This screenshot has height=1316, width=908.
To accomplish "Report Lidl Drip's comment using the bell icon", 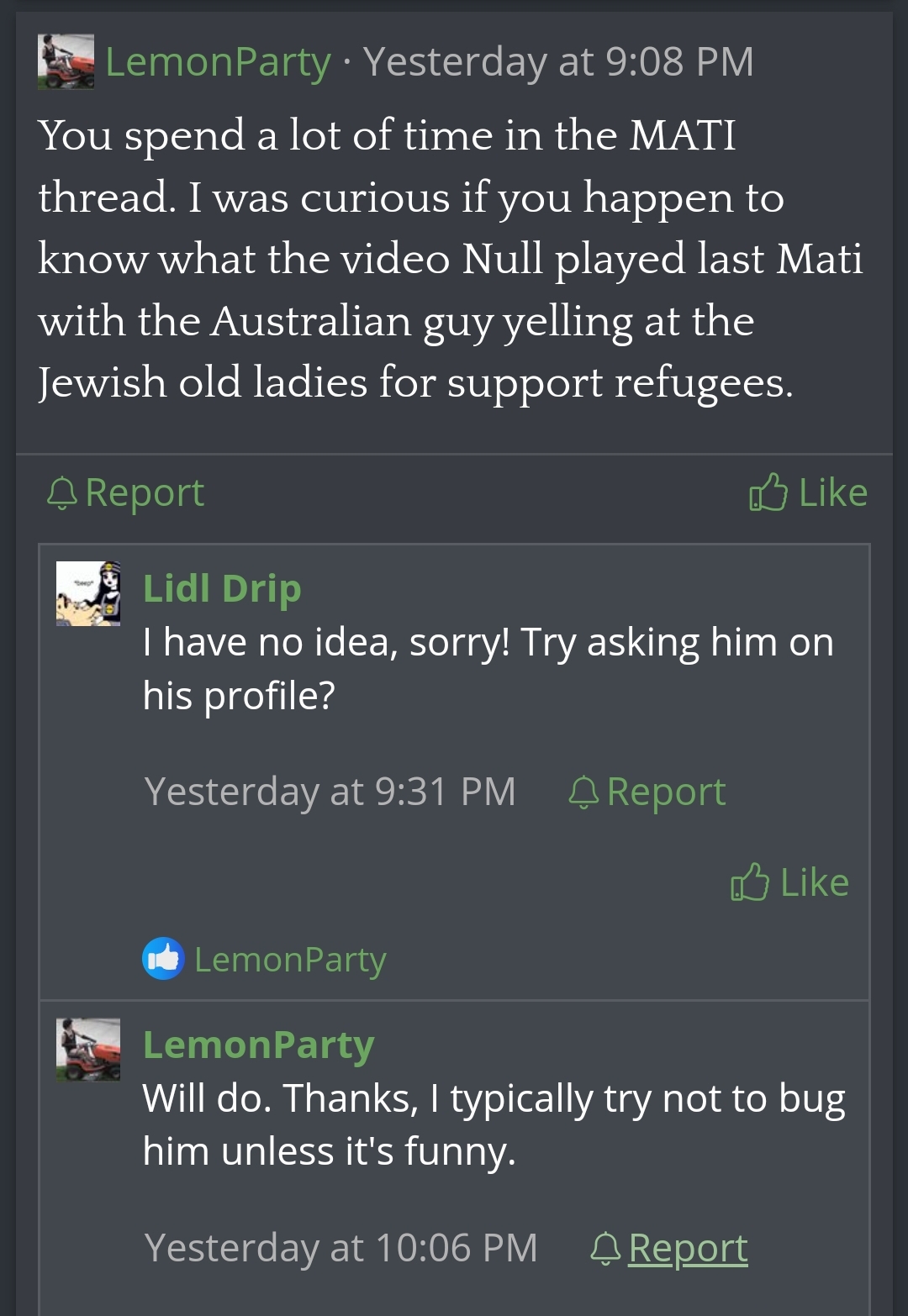I will [x=583, y=792].
